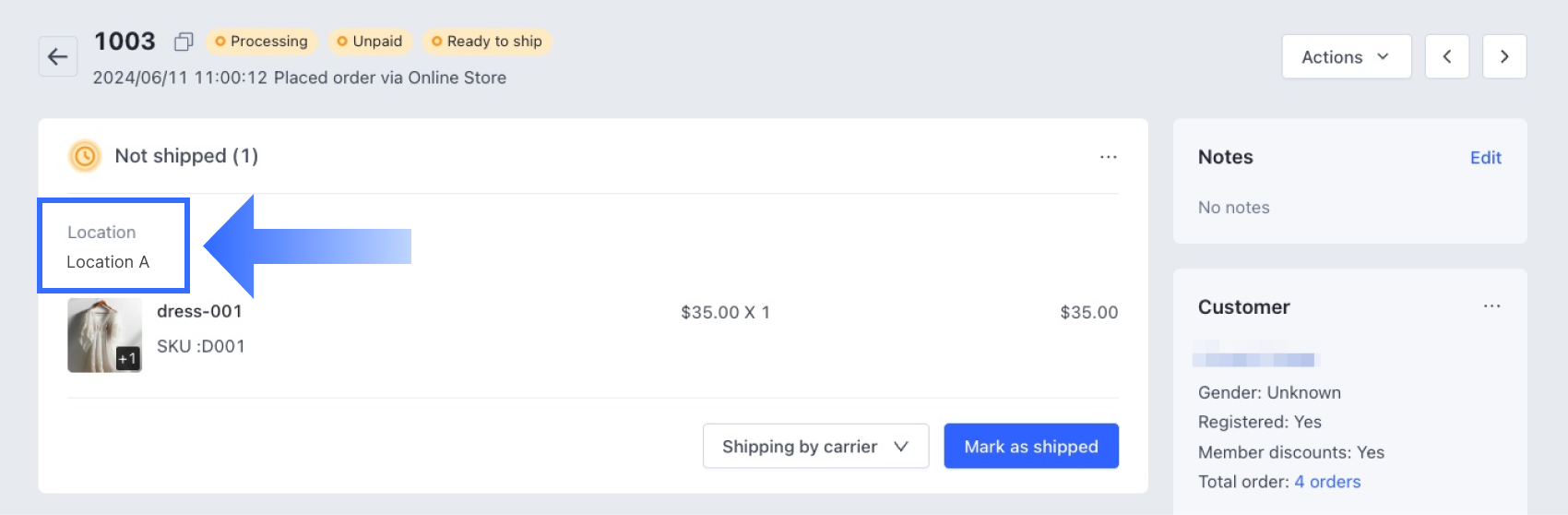Screen dimensions: 1568x515
Task: Open Not shipped section more options
Action: pos(1108,157)
